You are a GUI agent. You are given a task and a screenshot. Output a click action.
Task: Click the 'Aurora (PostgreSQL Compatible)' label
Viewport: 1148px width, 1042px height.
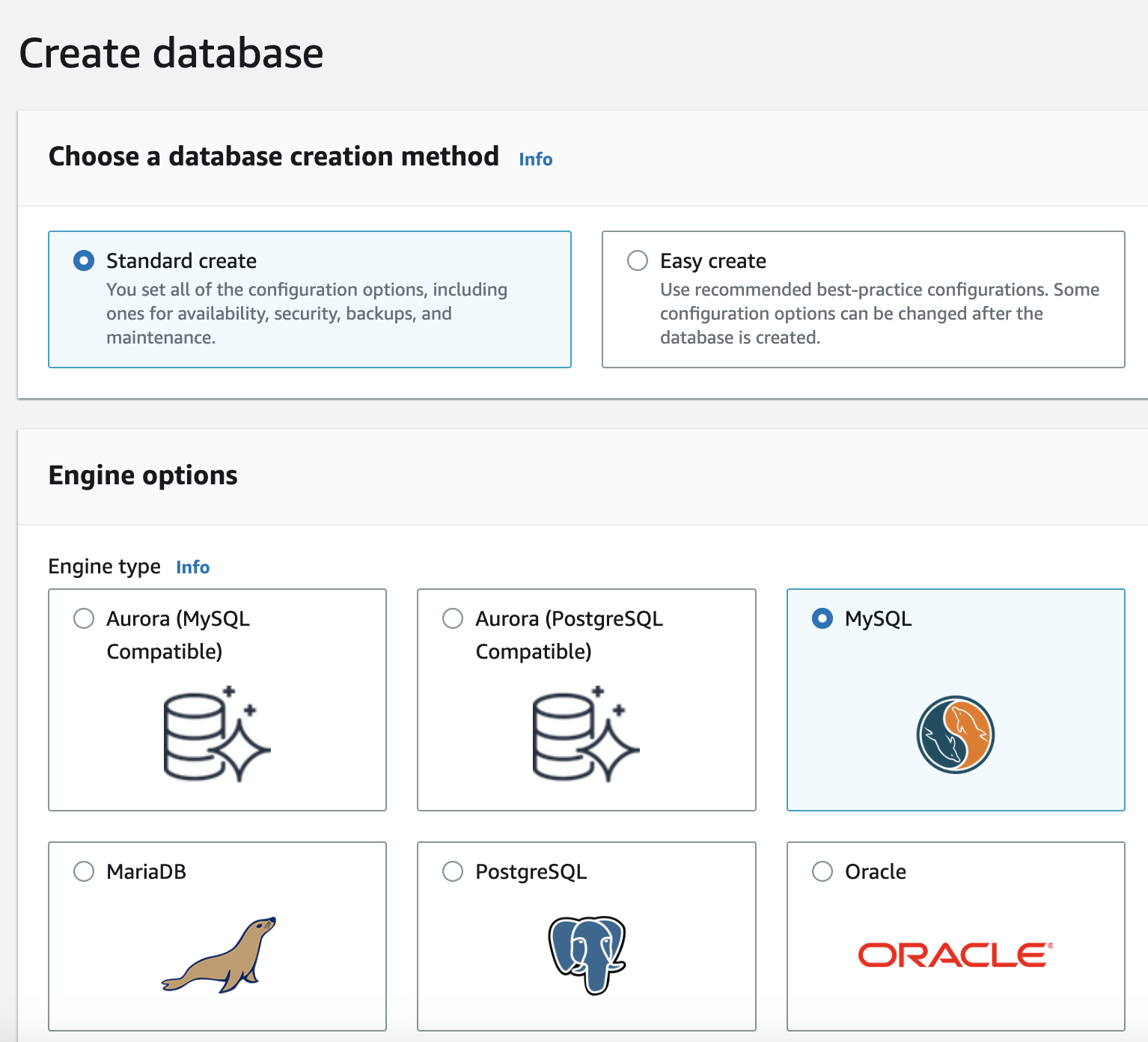click(570, 635)
